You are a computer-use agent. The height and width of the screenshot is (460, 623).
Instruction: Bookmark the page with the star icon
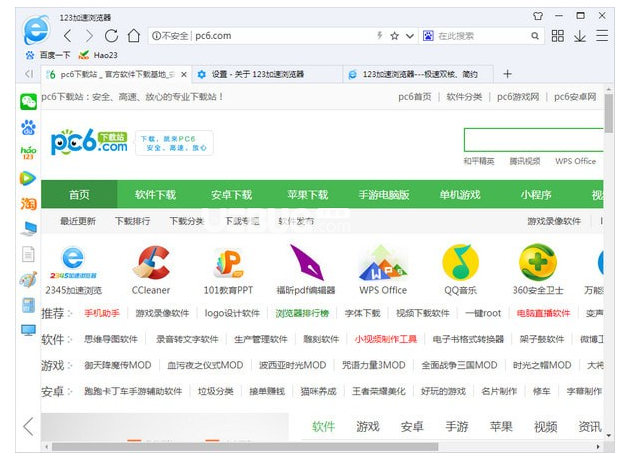pyautogui.click(x=394, y=36)
